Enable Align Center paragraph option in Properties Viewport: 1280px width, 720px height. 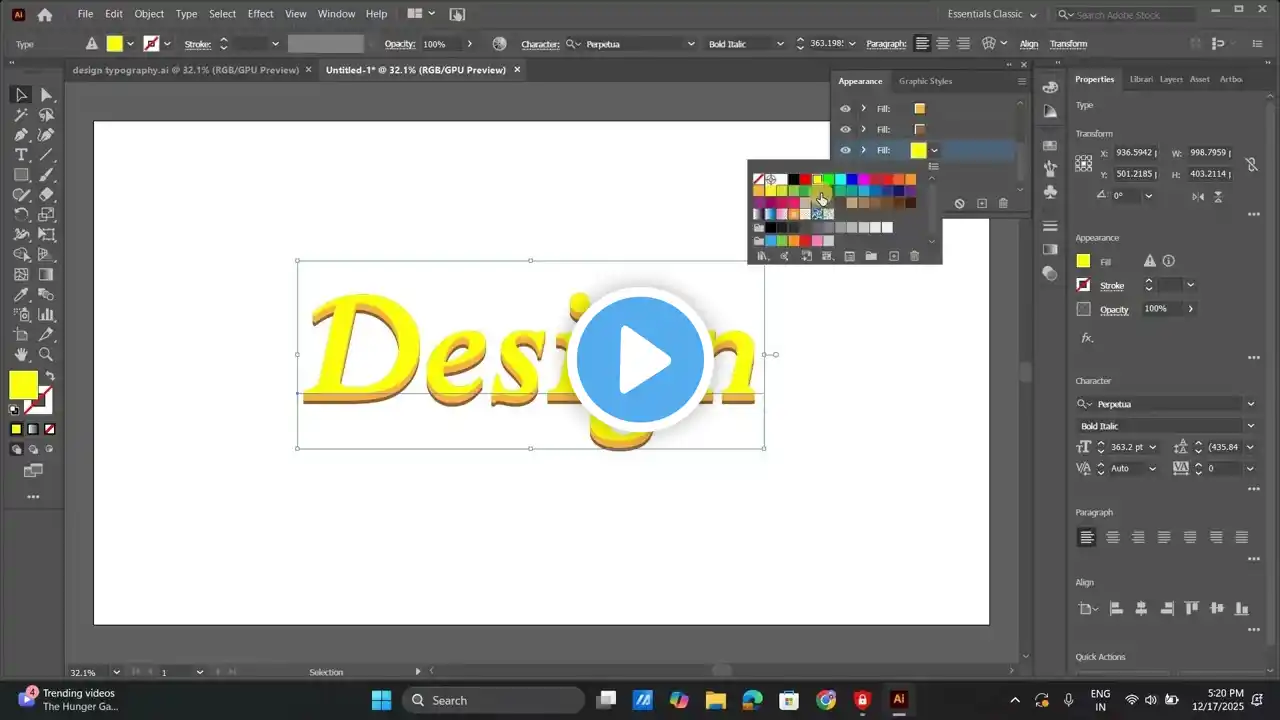[1113, 537]
